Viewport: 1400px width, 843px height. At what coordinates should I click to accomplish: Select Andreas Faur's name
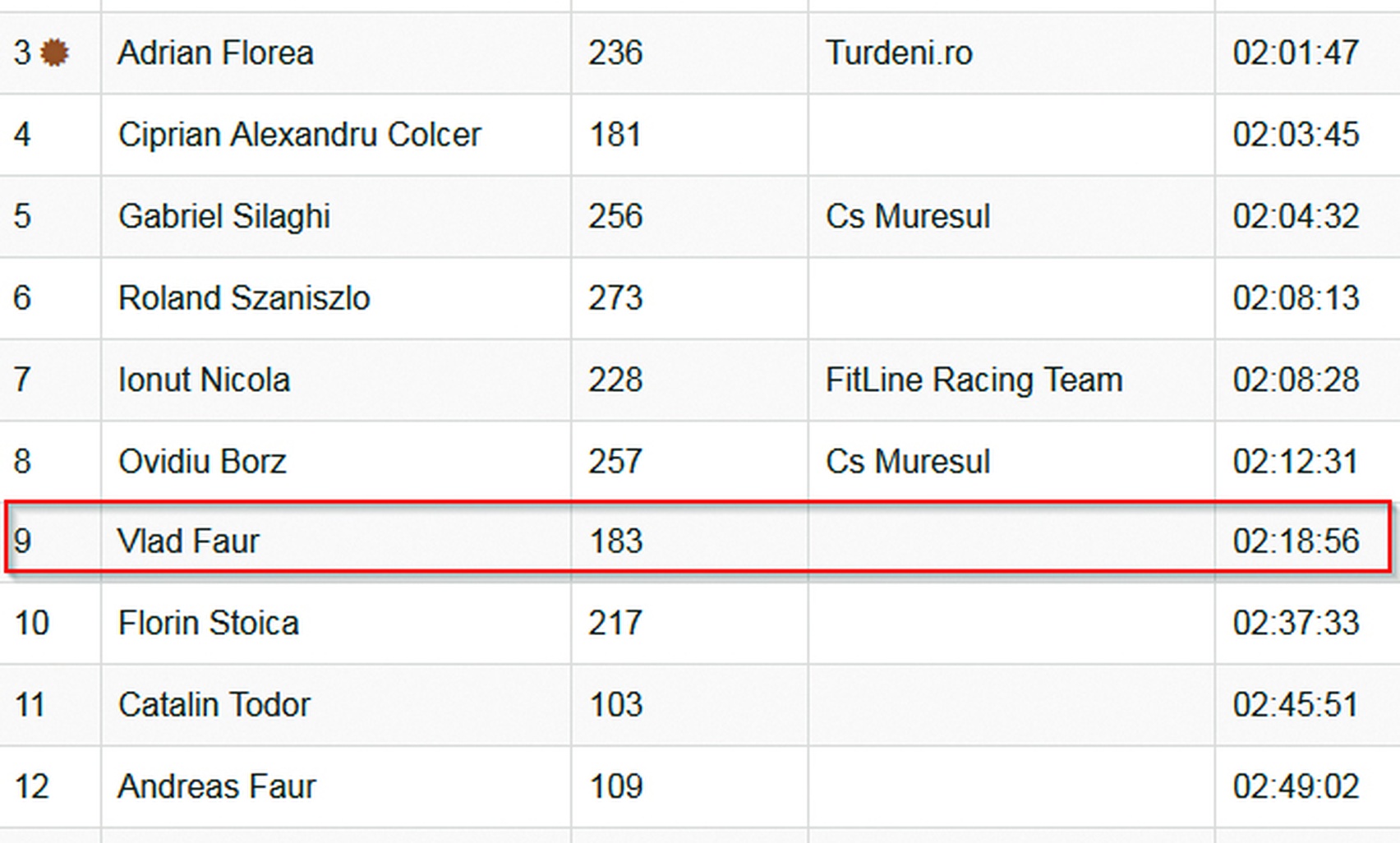(217, 787)
